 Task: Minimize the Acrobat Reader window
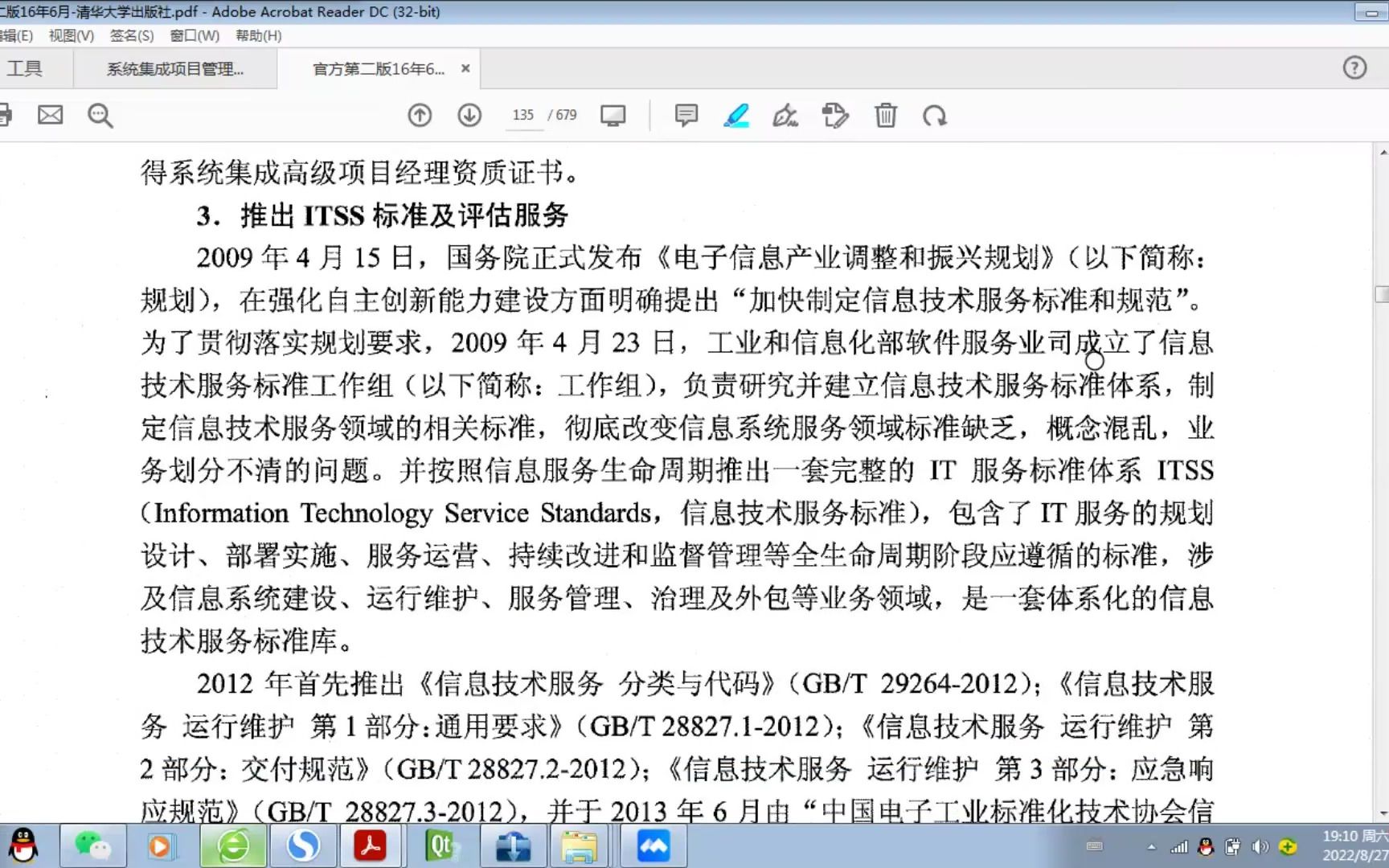[1371, 12]
